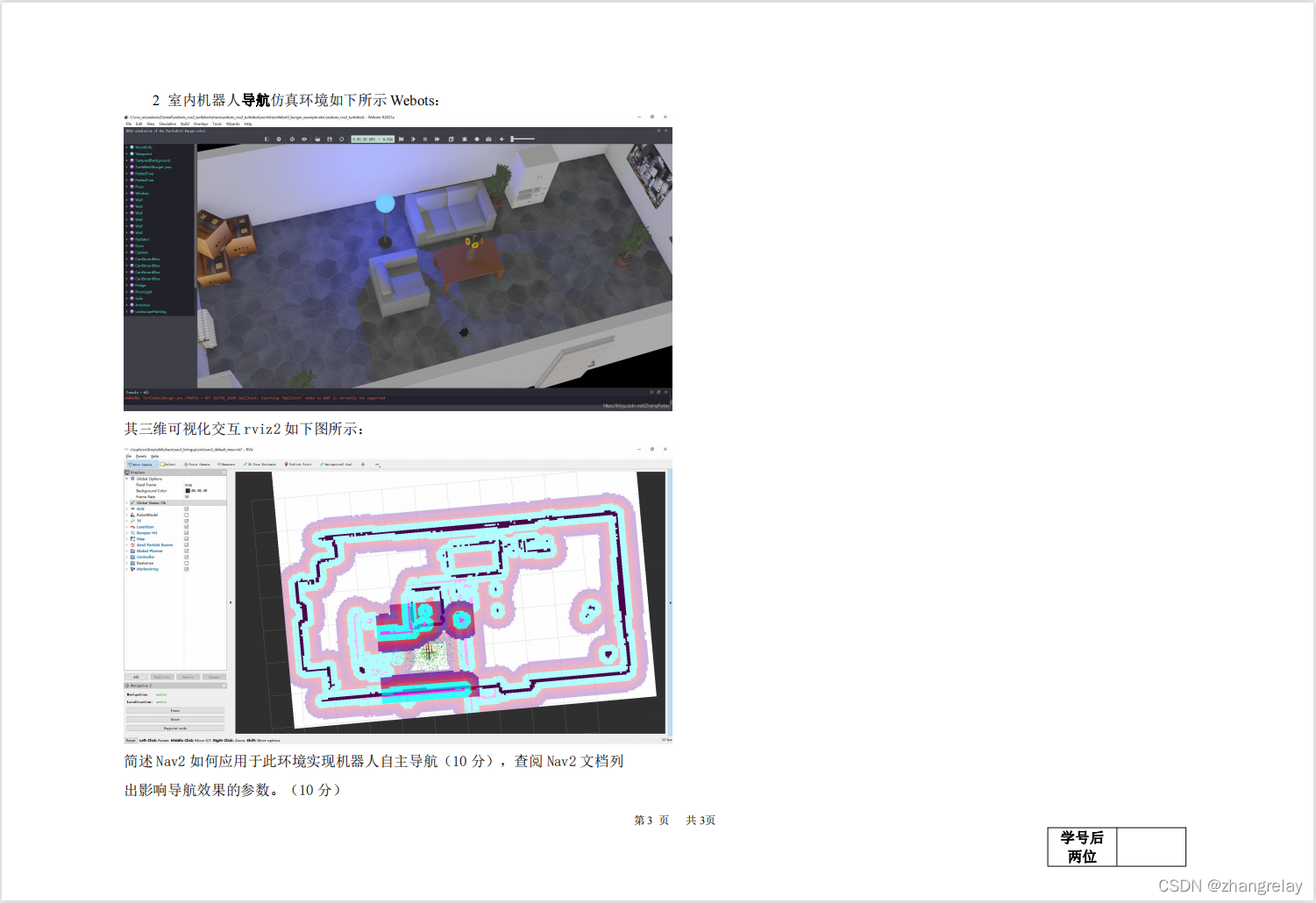Screen dimensions: 1316x903
Task: Select the Radiator node in scene tree
Action: click(x=141, y=239)
